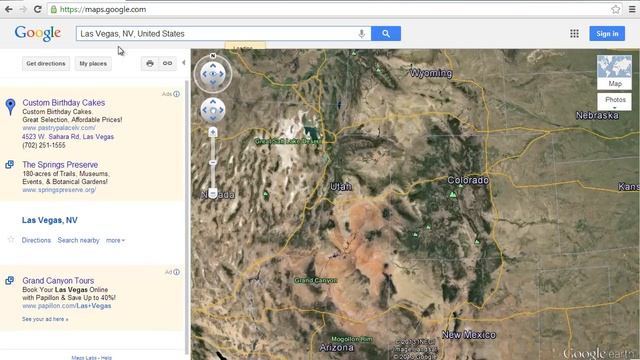Print the map with printer icon
Viewport: 640px width, 360px height.
click(x=150, y=63)
